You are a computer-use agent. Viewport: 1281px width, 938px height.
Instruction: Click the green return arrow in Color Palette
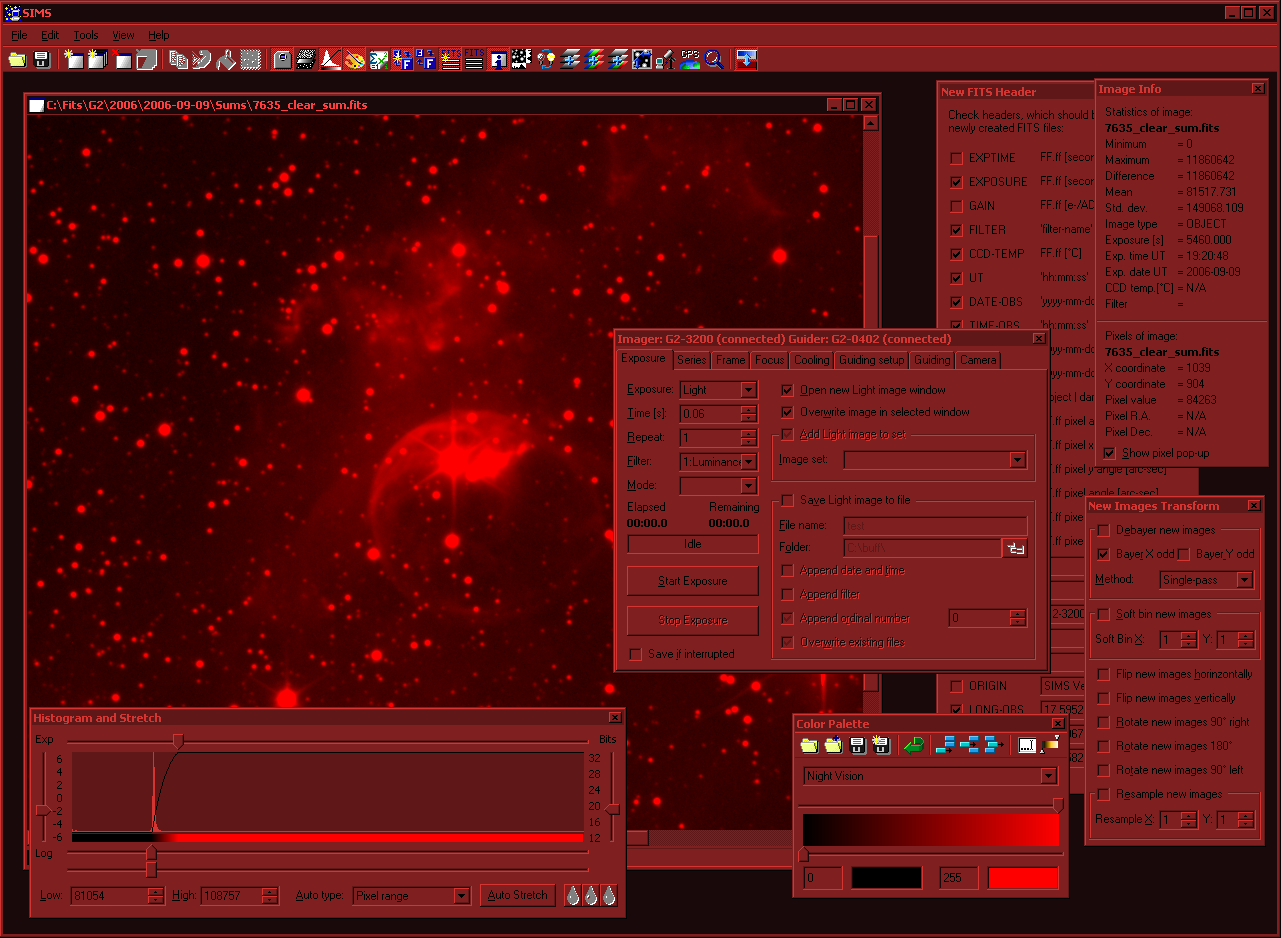912,745
